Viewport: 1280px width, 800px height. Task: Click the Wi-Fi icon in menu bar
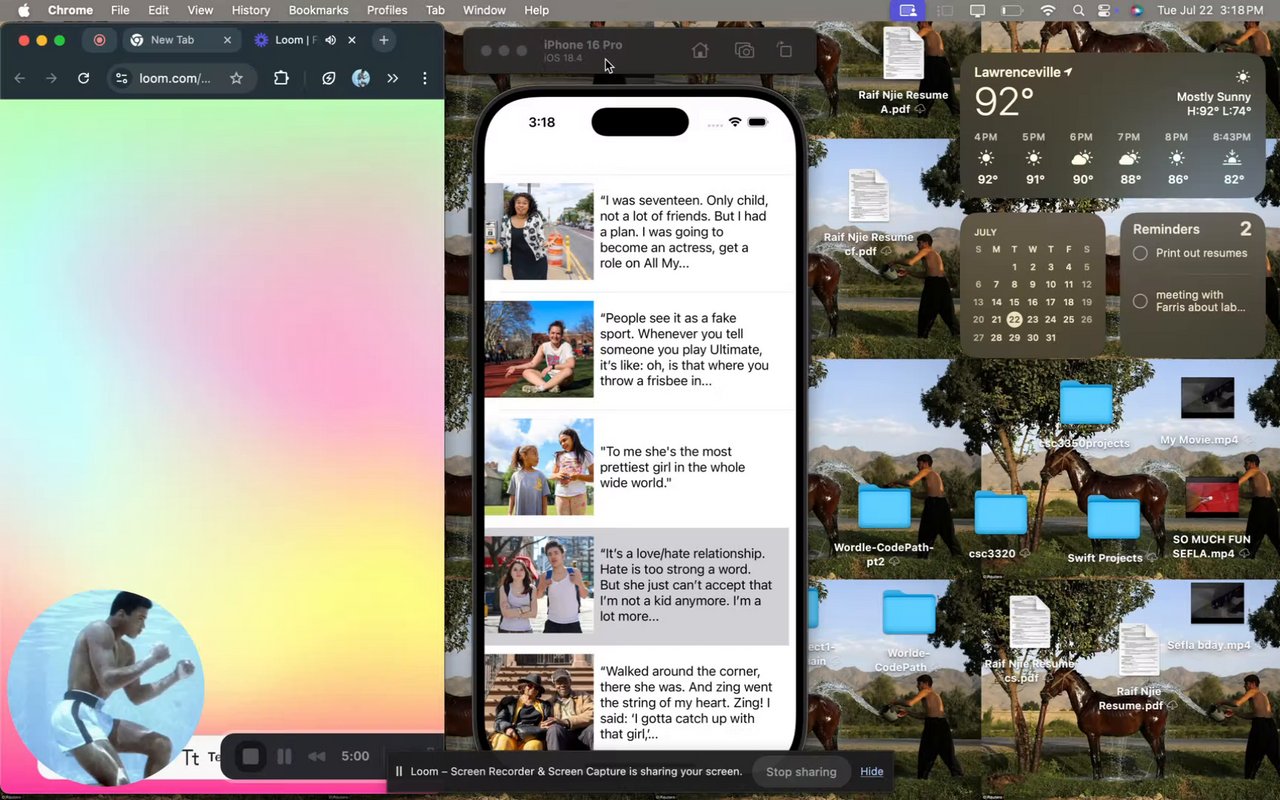tap(1048, 10)
